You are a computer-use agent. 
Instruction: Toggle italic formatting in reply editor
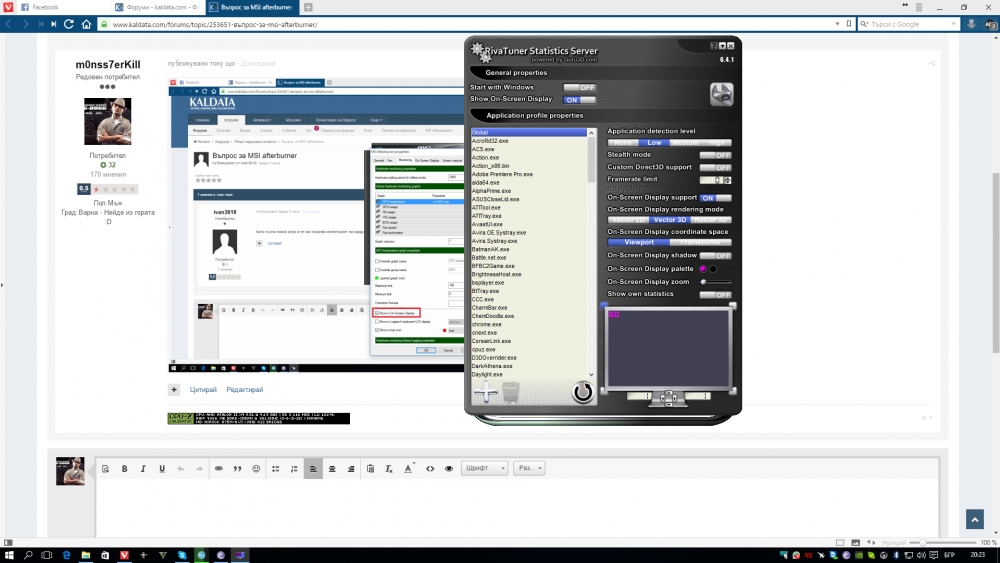click(x=143, y=469)
